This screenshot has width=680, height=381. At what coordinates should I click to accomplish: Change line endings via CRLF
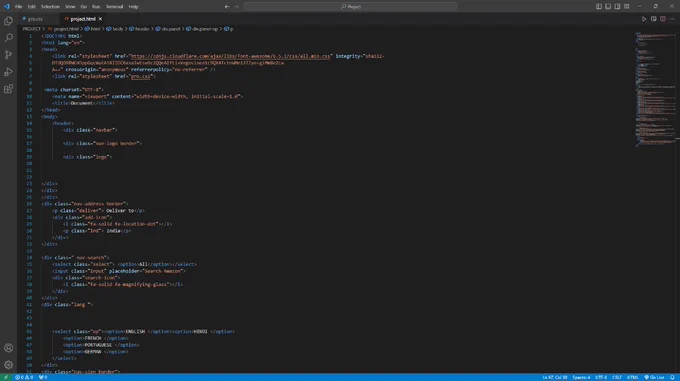click(617, 378)
